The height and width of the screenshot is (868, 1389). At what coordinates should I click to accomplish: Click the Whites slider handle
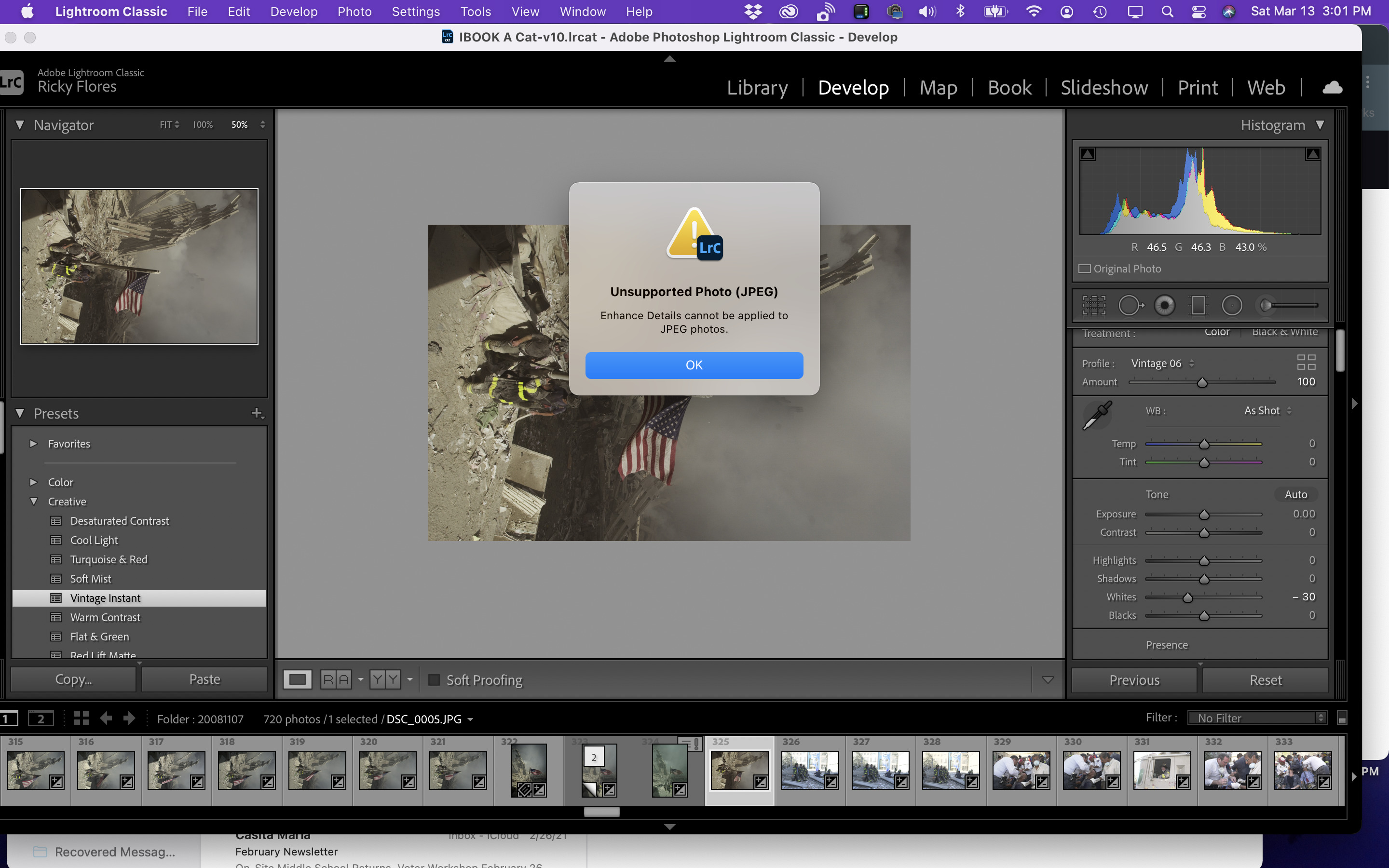click(1187, 597)
